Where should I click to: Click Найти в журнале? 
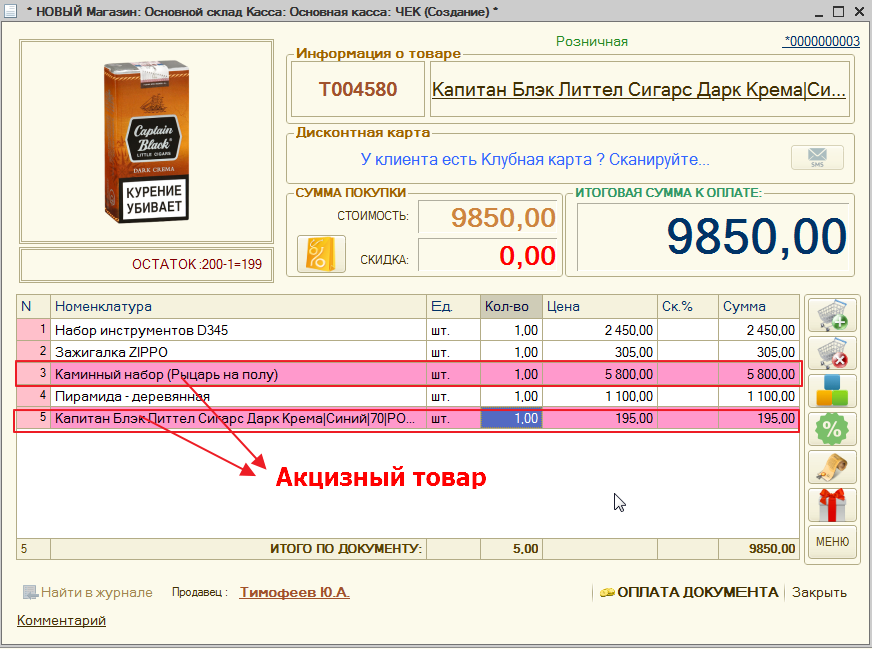(x=87, y=593)
